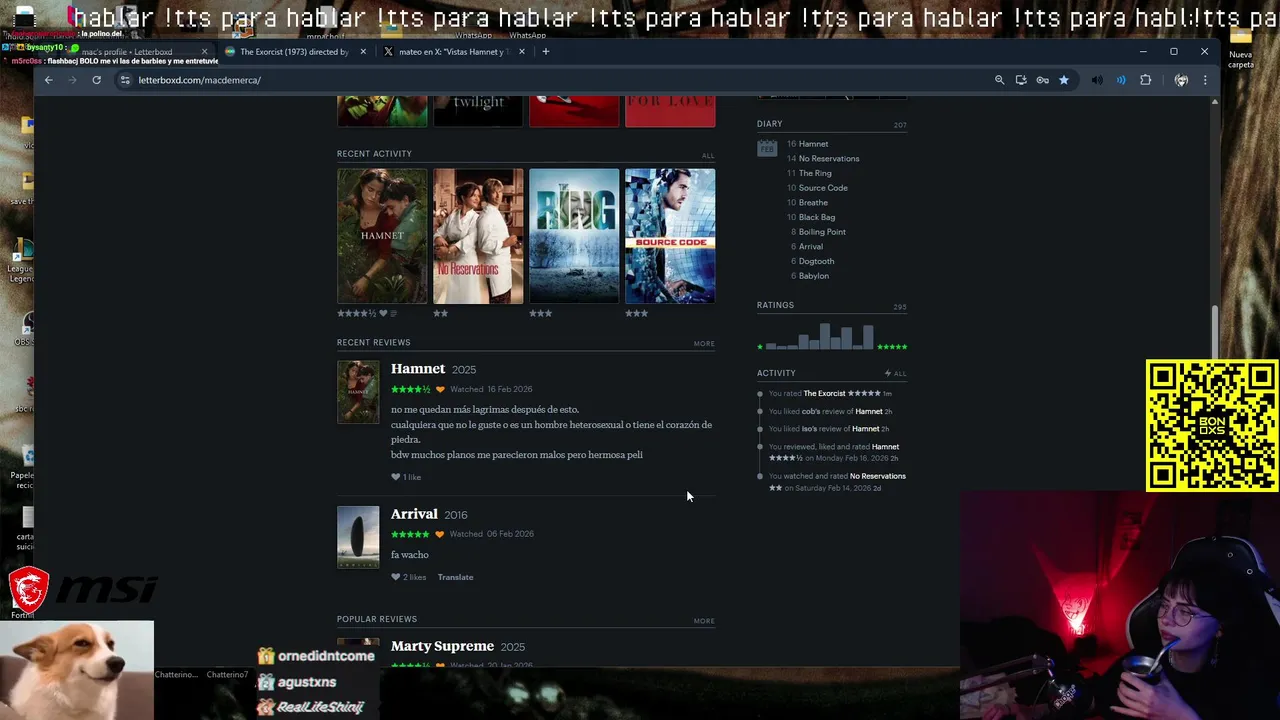Image resolution: width=1280 pixels, height=720 pixels.
Task: Open 2025 year link next to Hamnet
Action: pyautogui.click(x=464, y=370)
